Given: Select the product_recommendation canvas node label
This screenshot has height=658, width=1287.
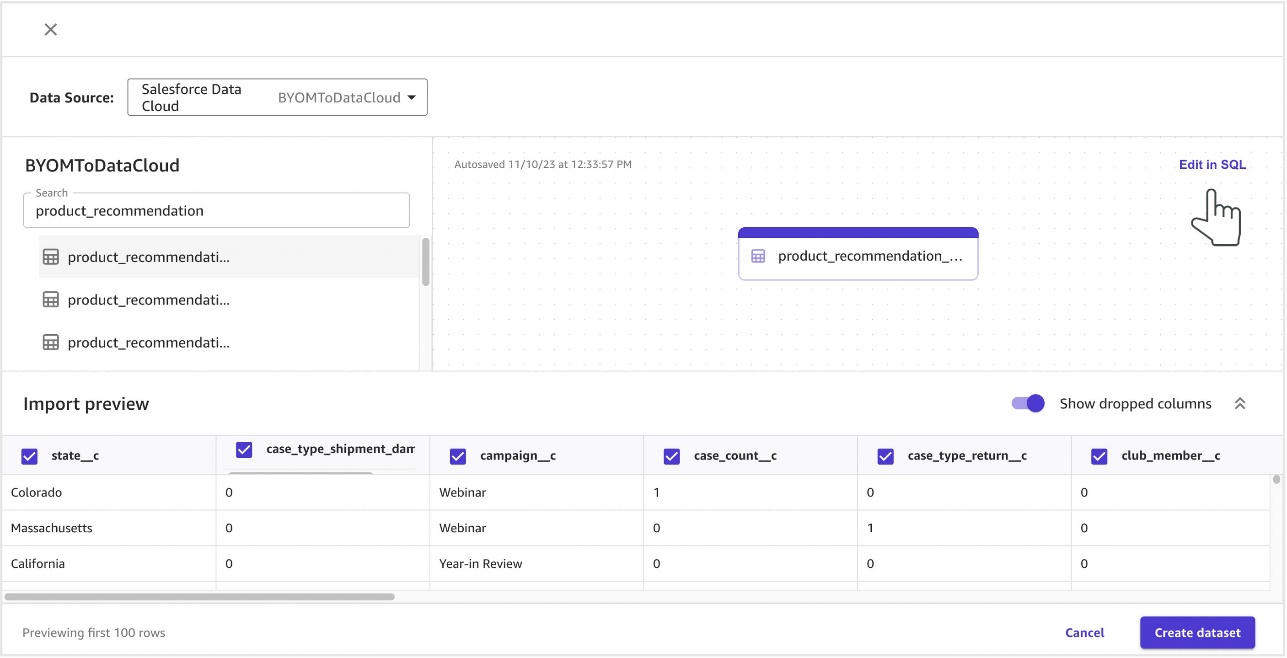Looking at the screenshot, I should [x=870, y=256].
